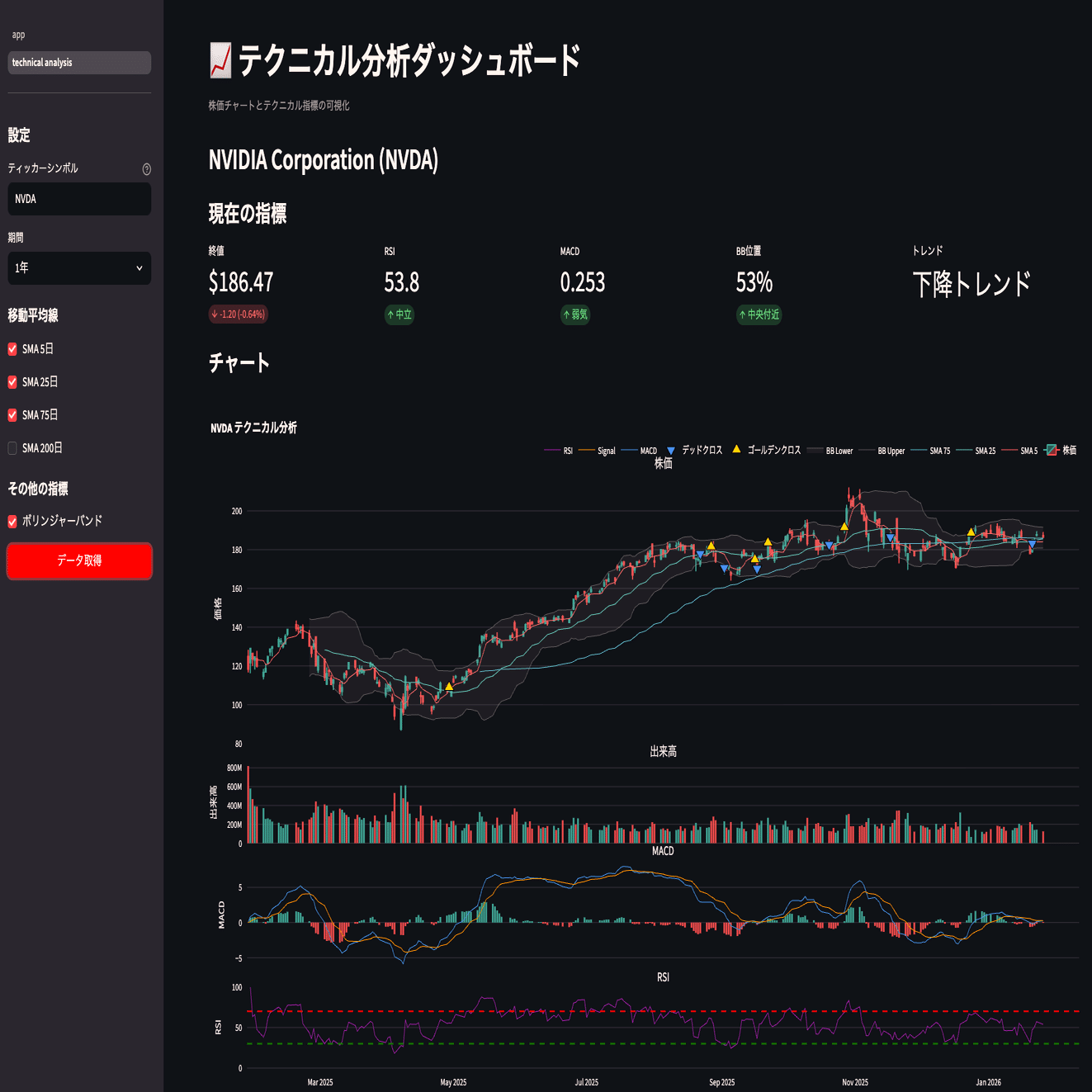Viewport: 1092px width, 1092px height.
Task: Toggle the BB Lower legend entry
Action: tap(830, 451)
